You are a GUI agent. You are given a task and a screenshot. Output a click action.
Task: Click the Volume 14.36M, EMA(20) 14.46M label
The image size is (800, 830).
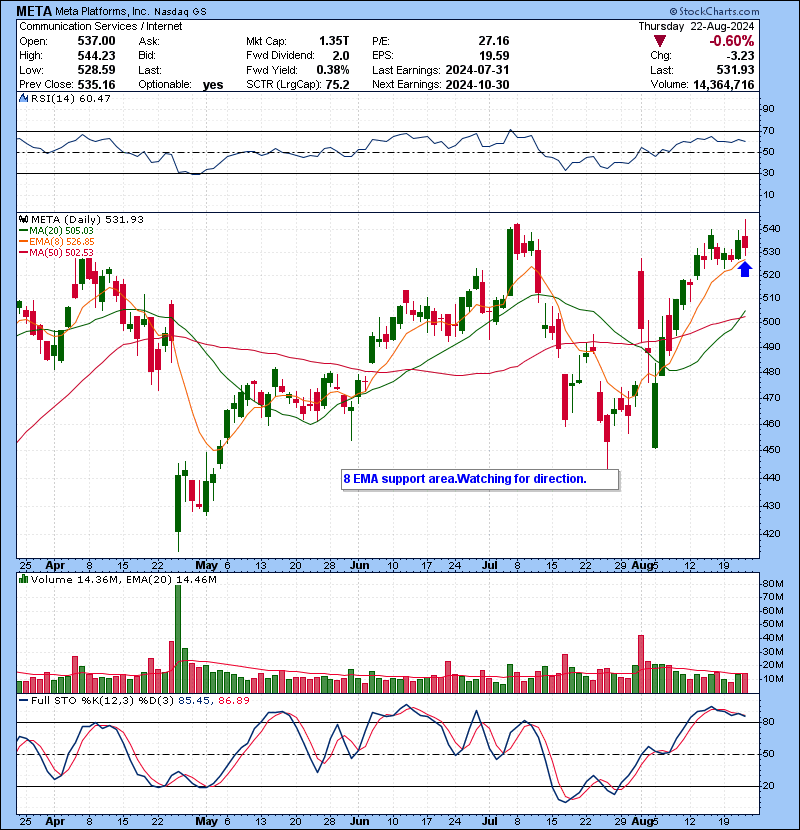(x=124, y=579)
